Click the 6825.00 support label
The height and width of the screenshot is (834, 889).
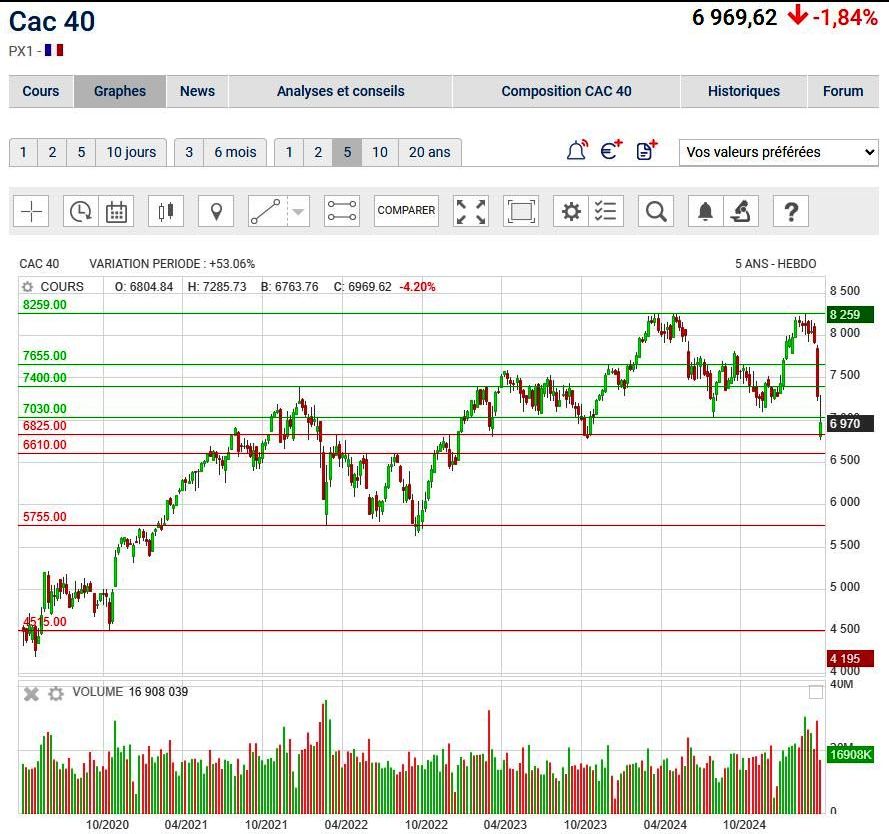coord(44,426)
